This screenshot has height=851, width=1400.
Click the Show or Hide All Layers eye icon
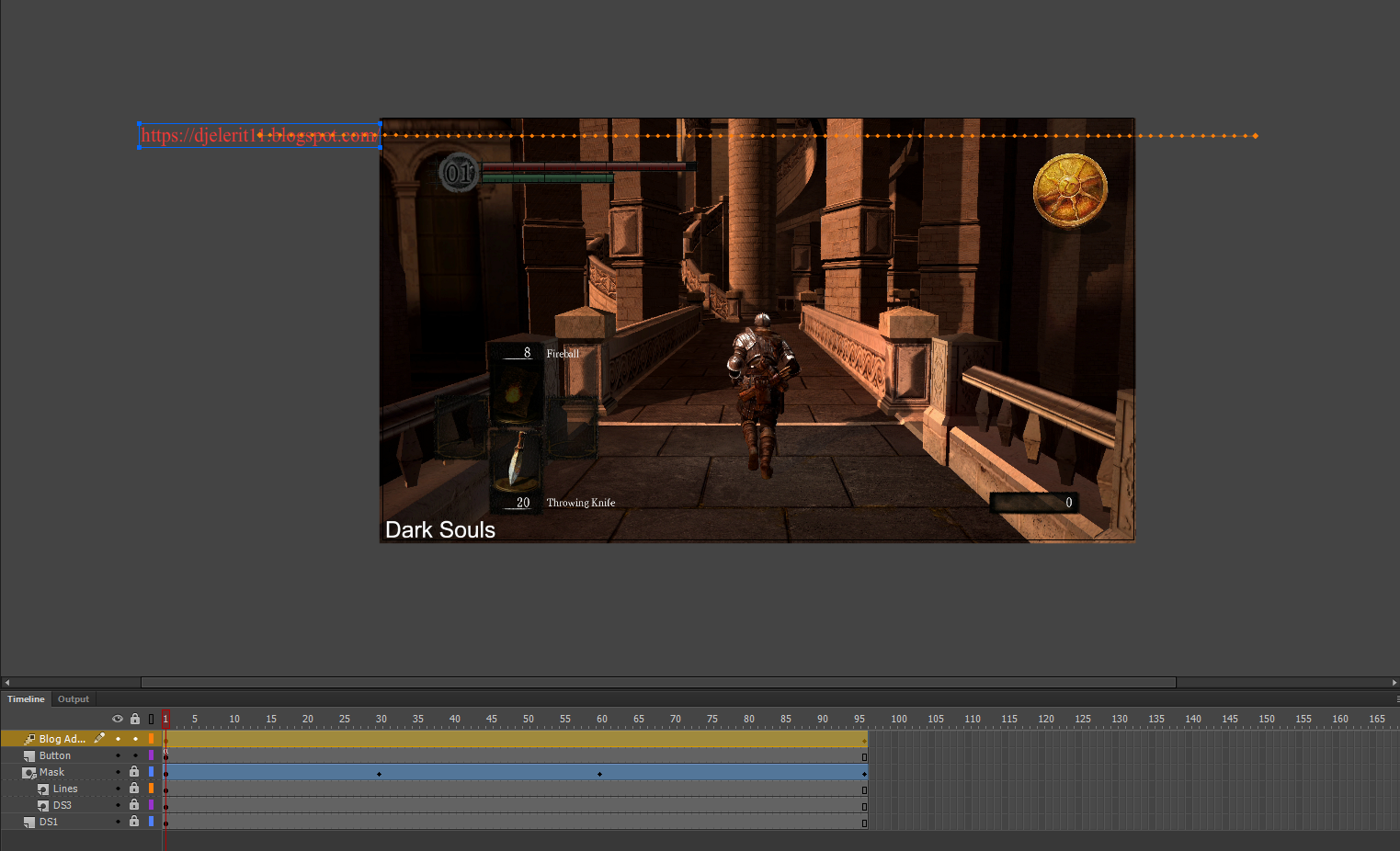click(x=118, y=719)
